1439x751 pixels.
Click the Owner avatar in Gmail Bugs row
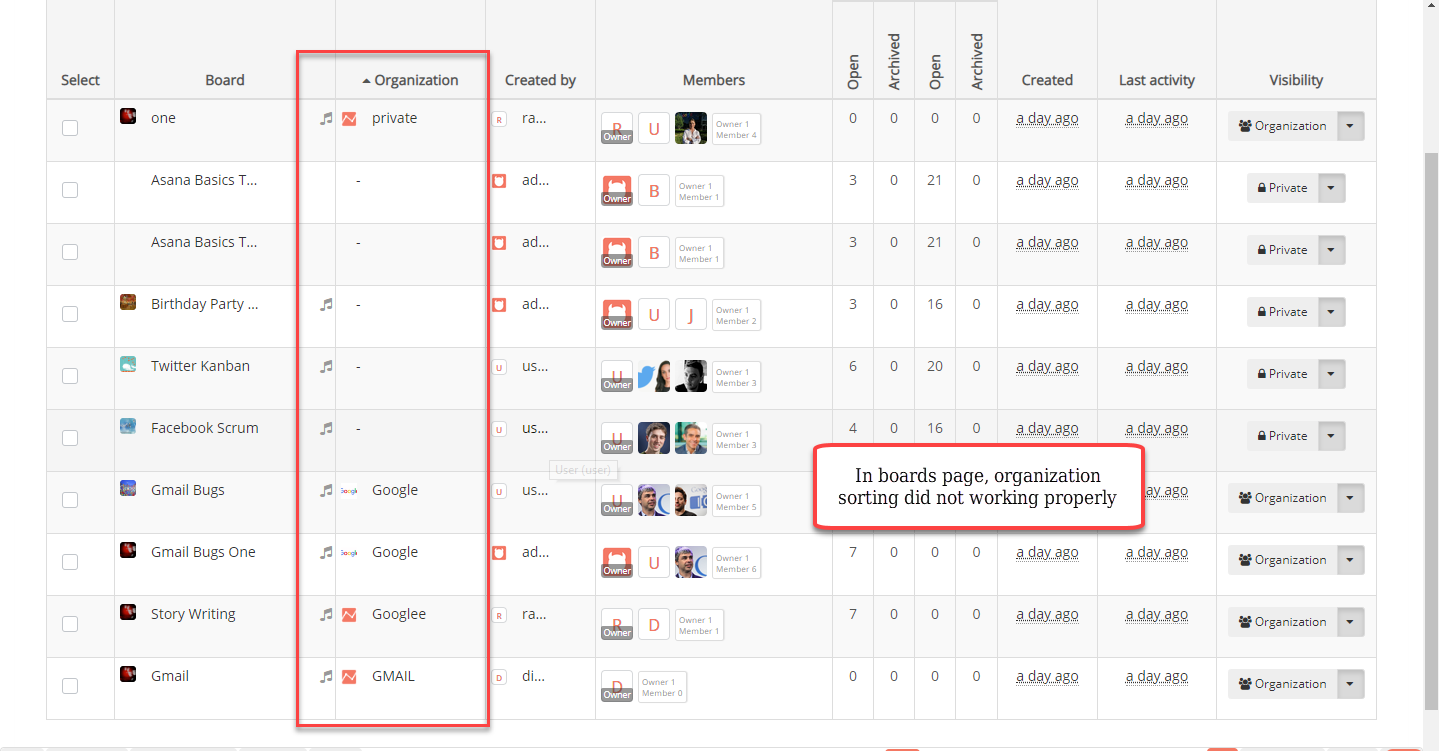[616, 499]
